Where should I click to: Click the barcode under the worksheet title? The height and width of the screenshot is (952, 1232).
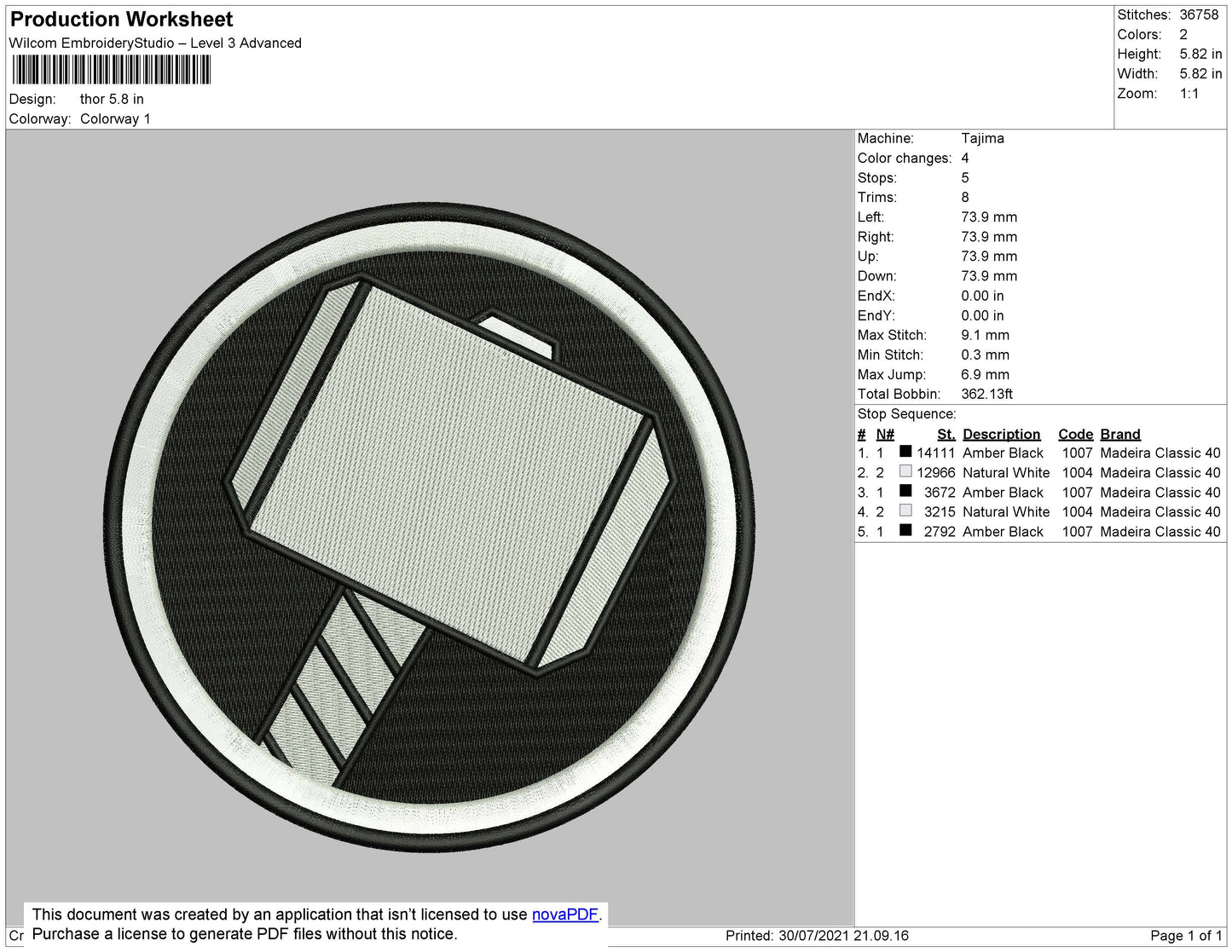[111, 70]
